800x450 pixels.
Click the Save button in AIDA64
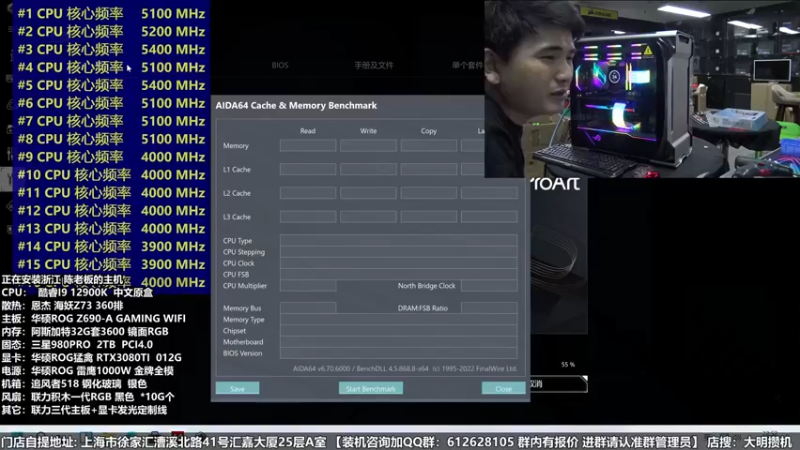coord(237,389)
